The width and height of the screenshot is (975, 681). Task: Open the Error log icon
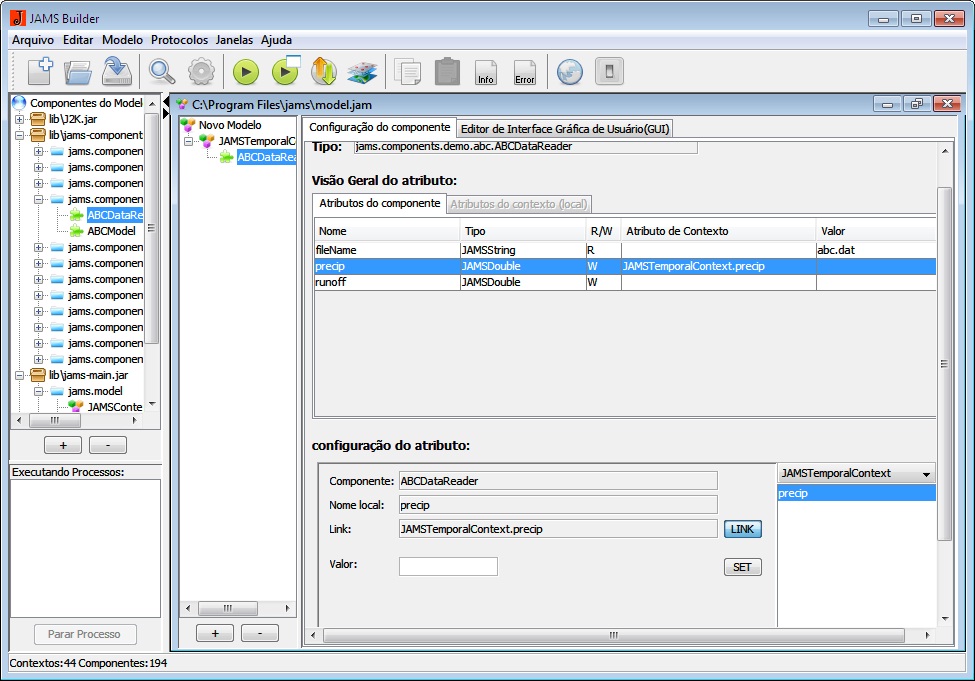pyautogui.click(x=524, y=72)
